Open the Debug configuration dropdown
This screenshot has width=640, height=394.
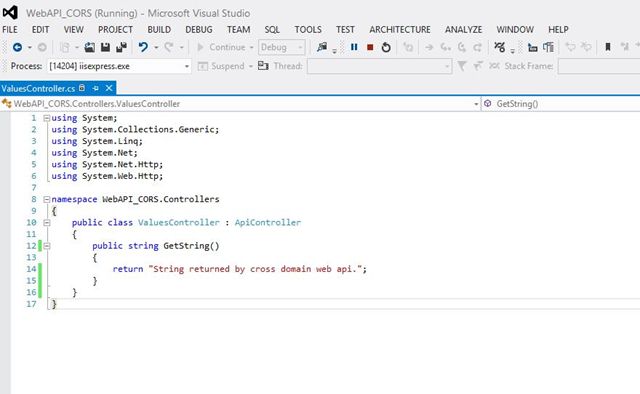pos(282,47)
